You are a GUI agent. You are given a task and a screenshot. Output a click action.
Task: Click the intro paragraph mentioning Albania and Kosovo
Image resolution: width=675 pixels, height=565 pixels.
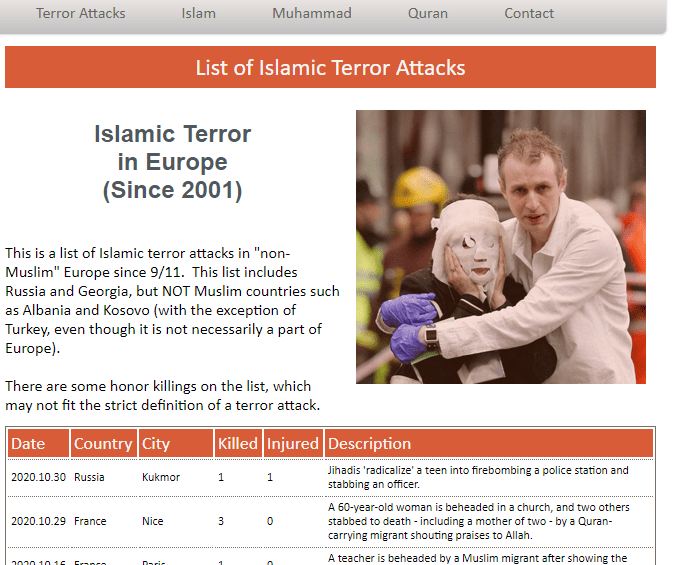(172, 300)
